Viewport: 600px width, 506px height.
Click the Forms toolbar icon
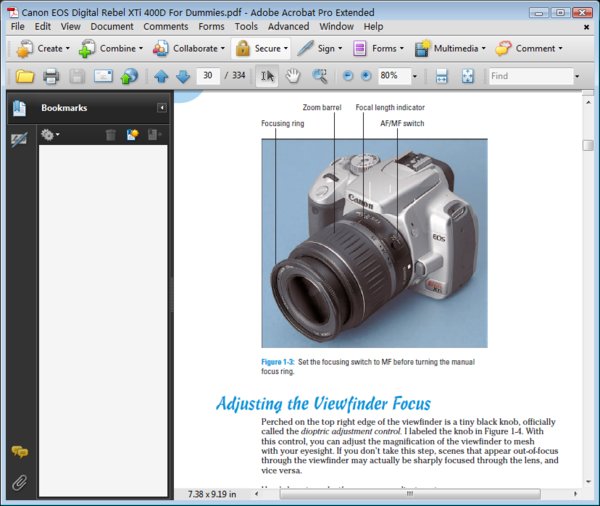(360, 49)
